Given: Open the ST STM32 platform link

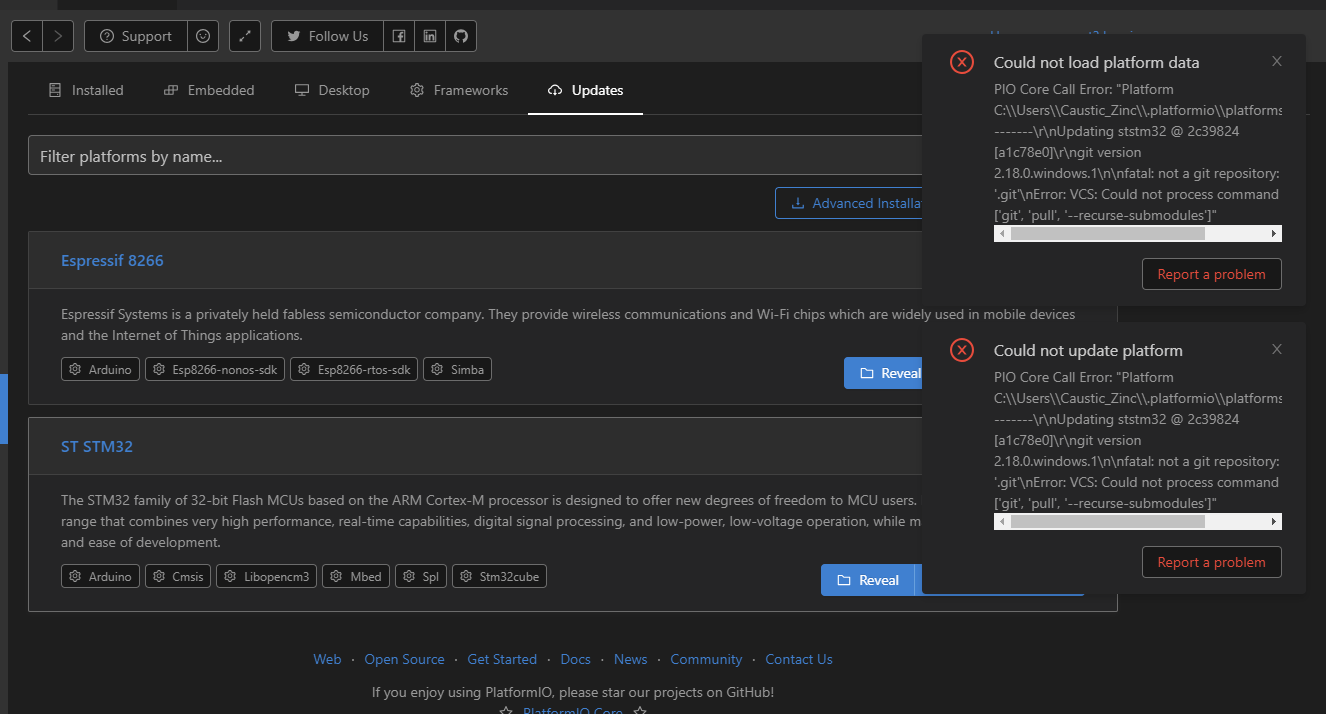Looking at the screenshot, I should 97,446.
